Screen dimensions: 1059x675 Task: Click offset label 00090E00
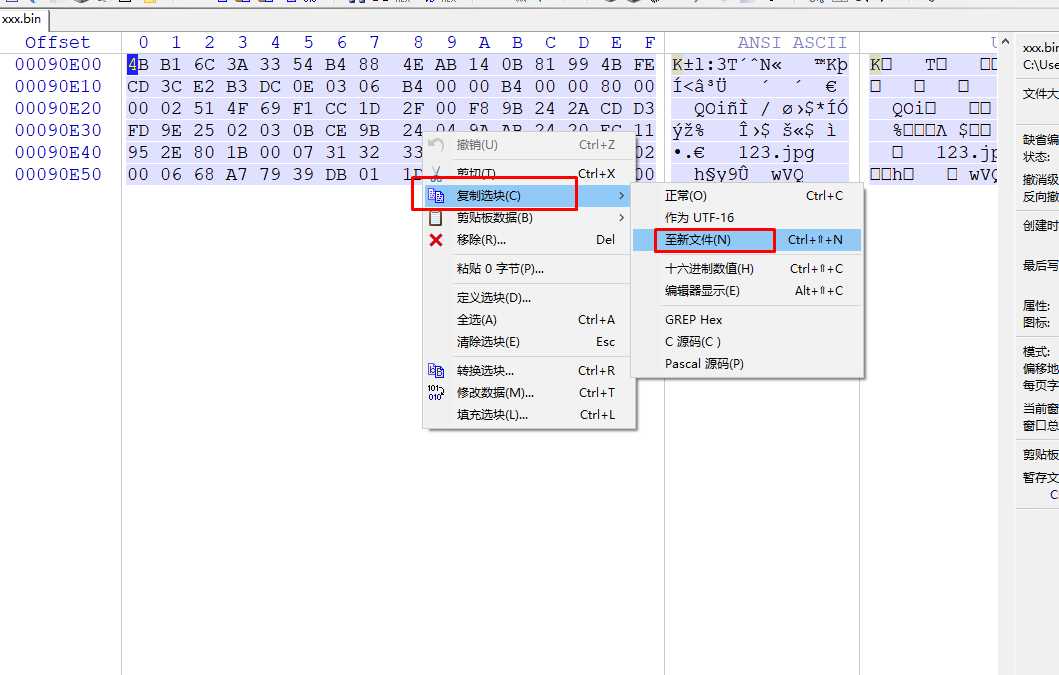58,65
